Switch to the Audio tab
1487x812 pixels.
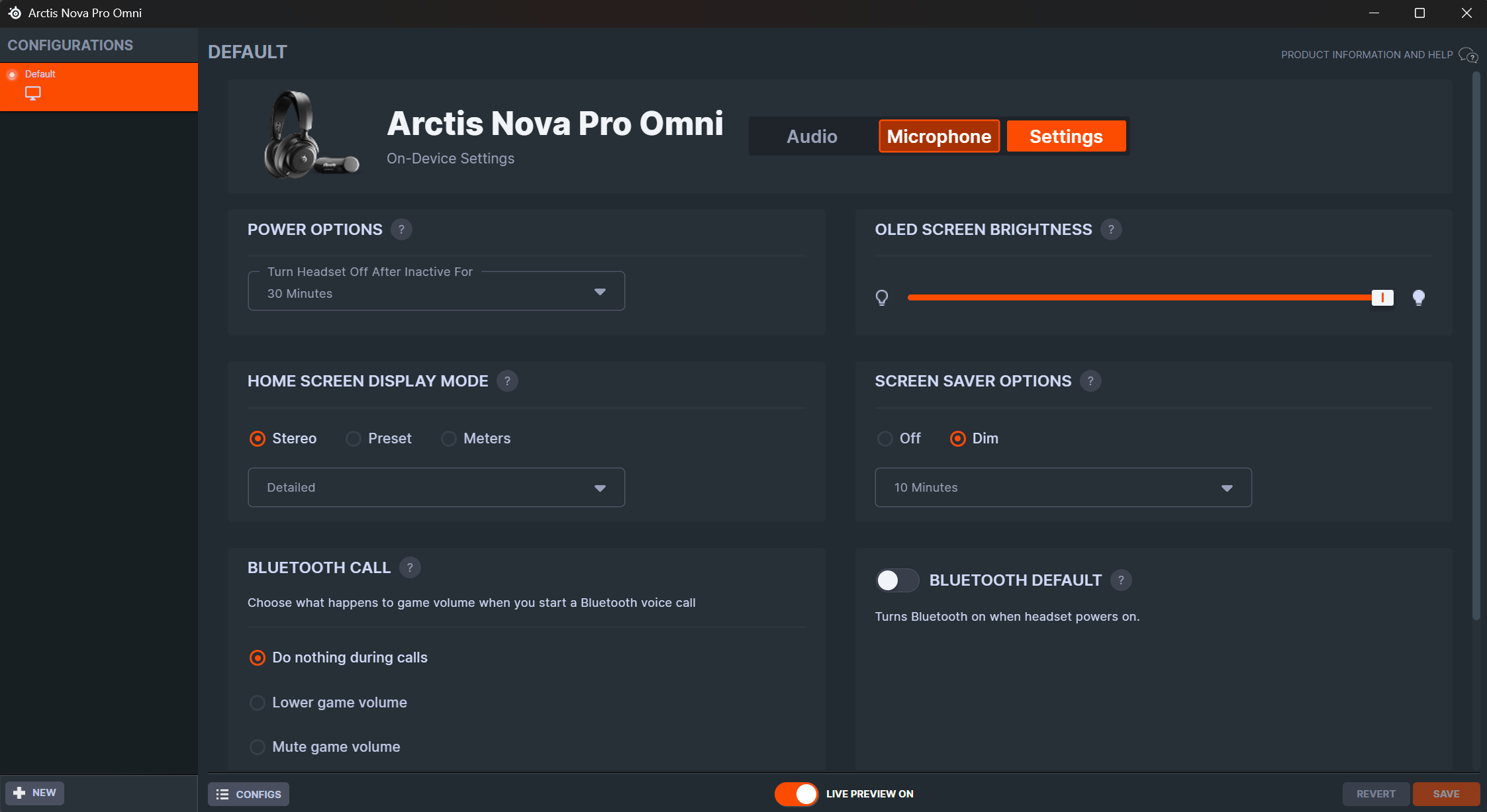pyautogui.click(x=812, y=136)
